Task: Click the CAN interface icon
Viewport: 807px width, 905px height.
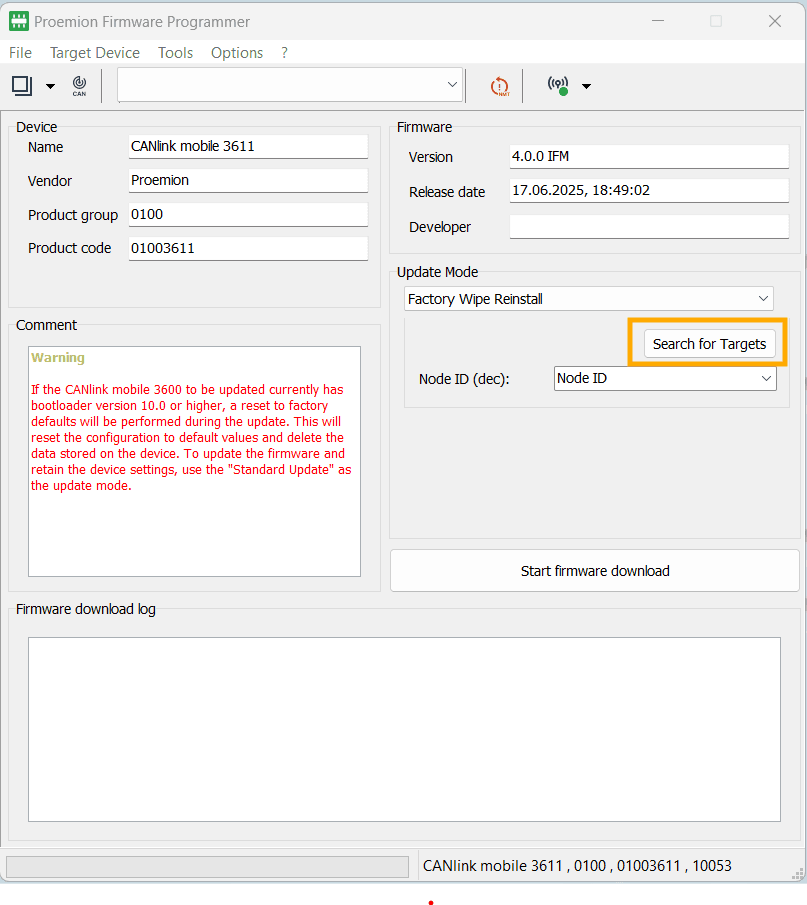Action: tap(79, 86)
